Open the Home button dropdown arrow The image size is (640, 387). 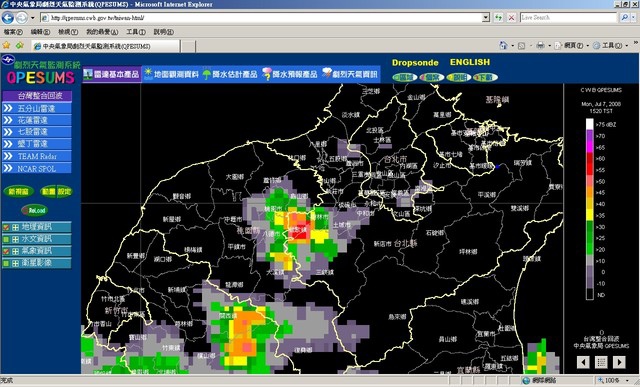point(512,46)
